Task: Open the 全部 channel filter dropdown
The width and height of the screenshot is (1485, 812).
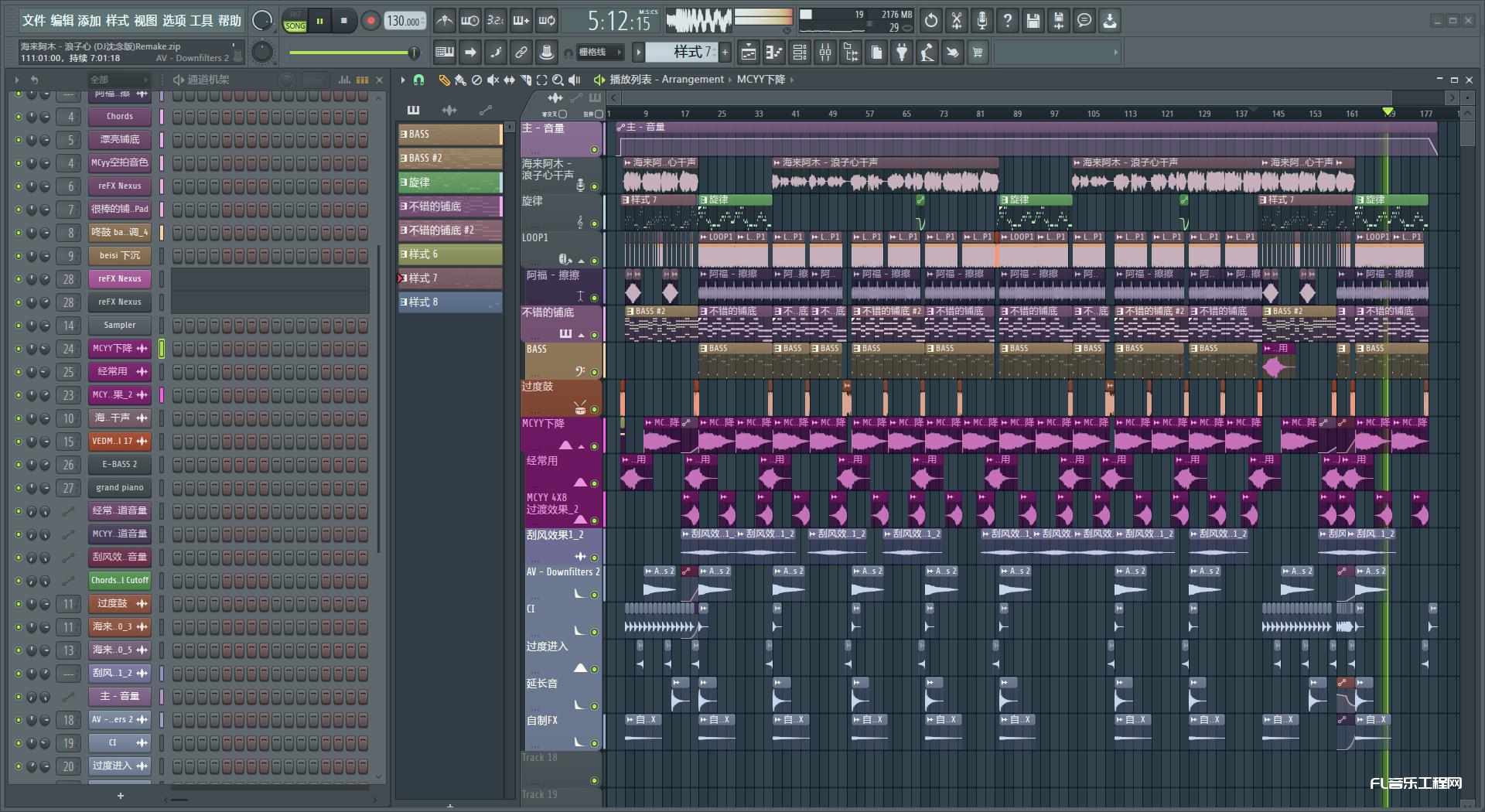Action: click(x=118, y=80)
